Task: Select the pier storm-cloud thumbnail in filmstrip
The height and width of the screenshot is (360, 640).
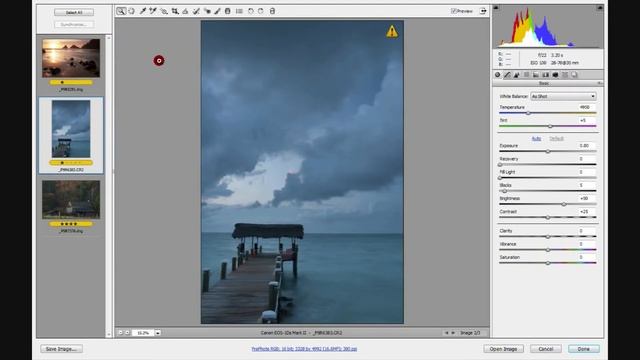Action: [x=71, y=129]
